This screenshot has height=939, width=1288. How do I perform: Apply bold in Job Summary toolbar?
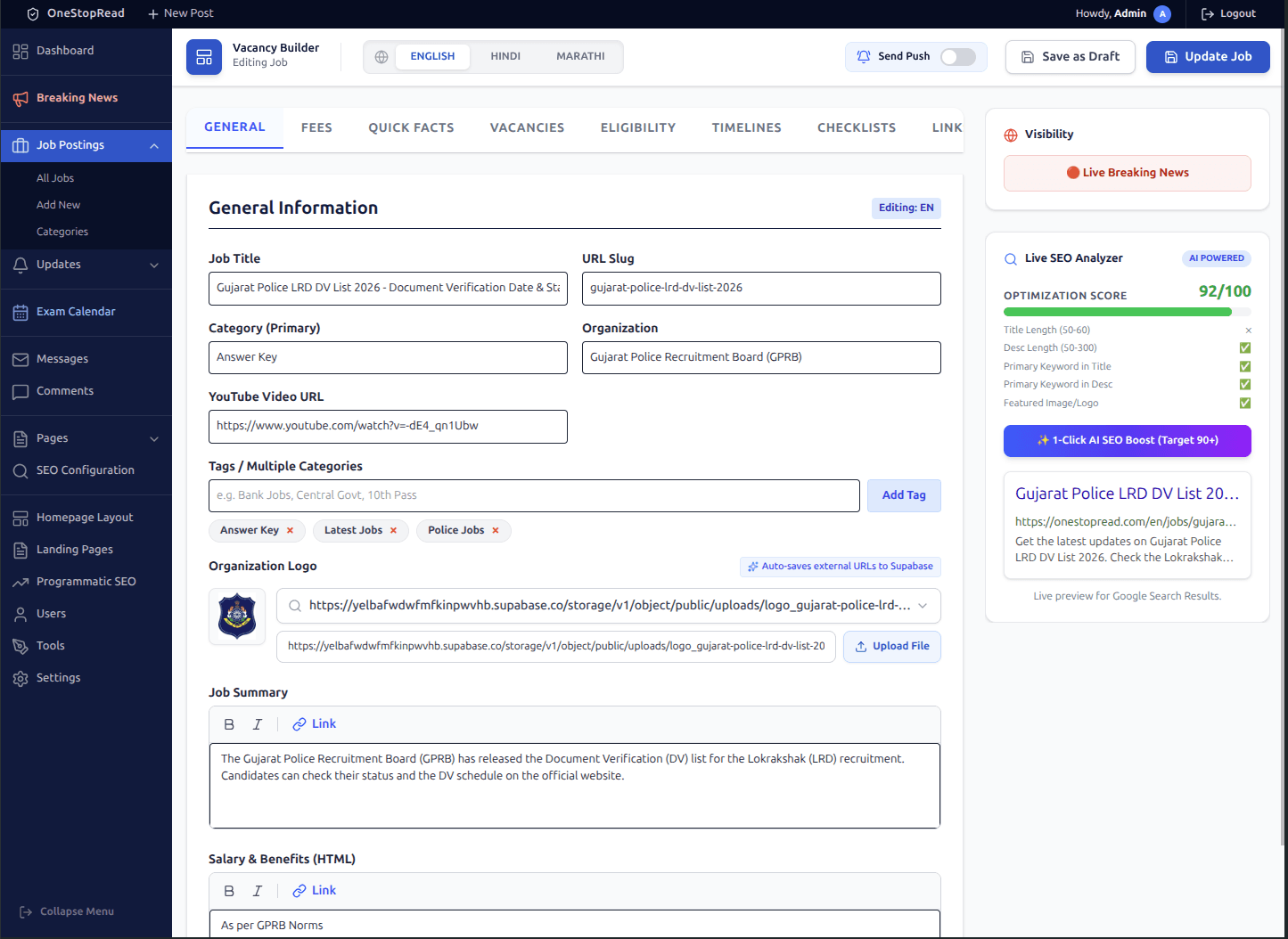tap(229, 724)
